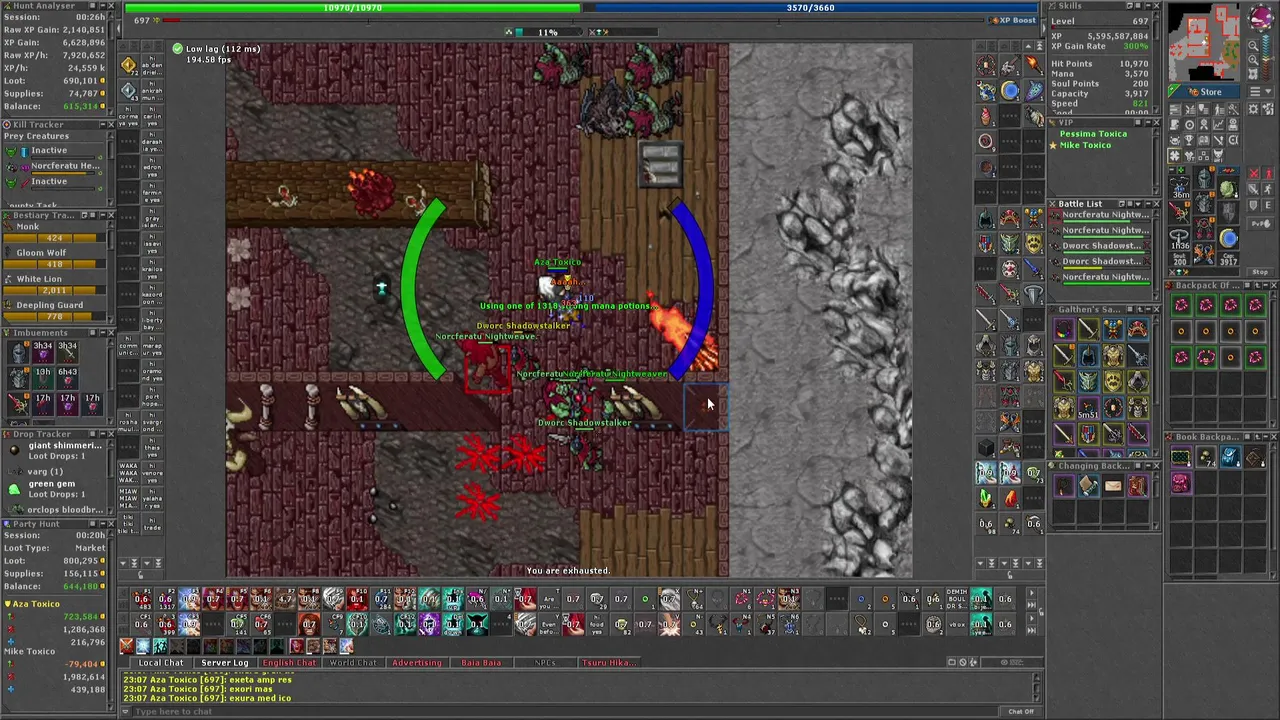Open the Server Log tab

click(x=225, y=662)
